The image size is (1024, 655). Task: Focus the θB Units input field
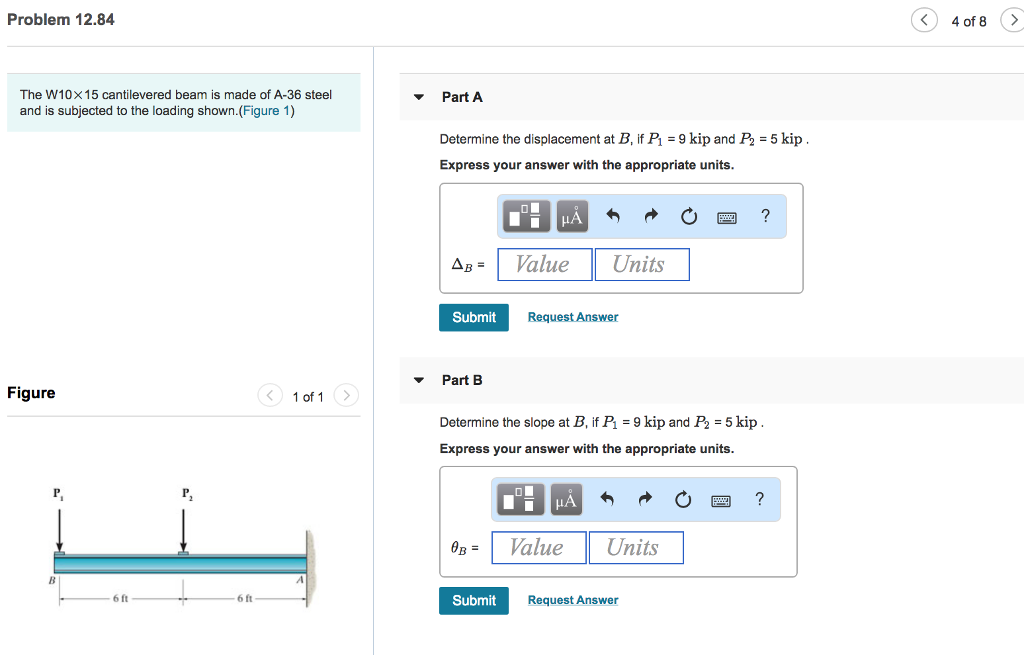636,547
